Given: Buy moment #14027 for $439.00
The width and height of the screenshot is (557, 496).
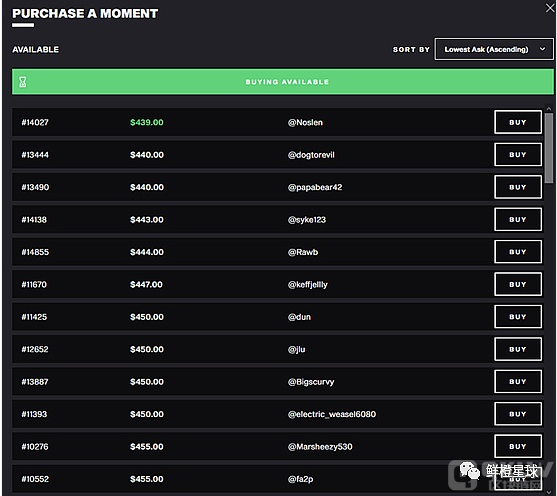Looking at the screenshot, I should [x=518, y=122].
